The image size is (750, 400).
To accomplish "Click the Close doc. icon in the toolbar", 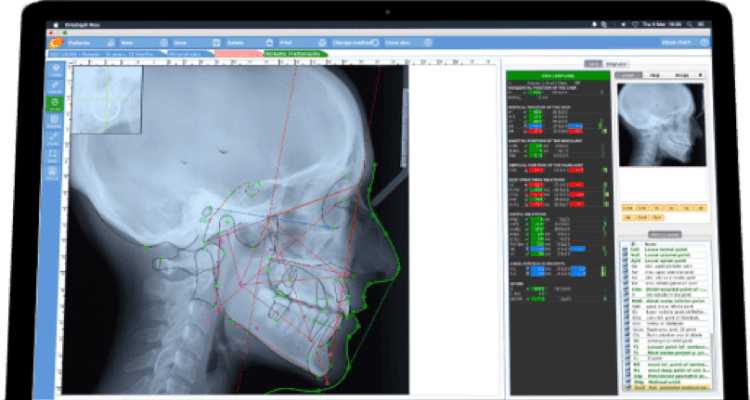I will click(x=428, y=43).
